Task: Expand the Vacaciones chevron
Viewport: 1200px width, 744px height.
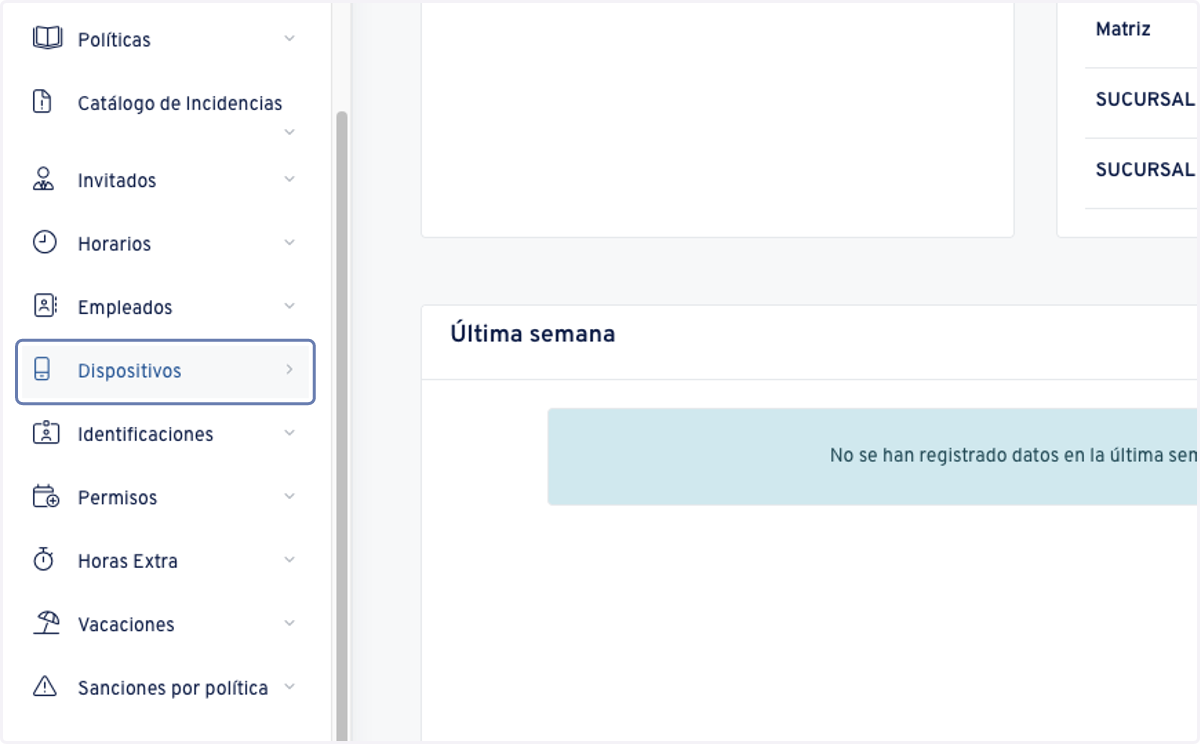Action: pos(289,623)
